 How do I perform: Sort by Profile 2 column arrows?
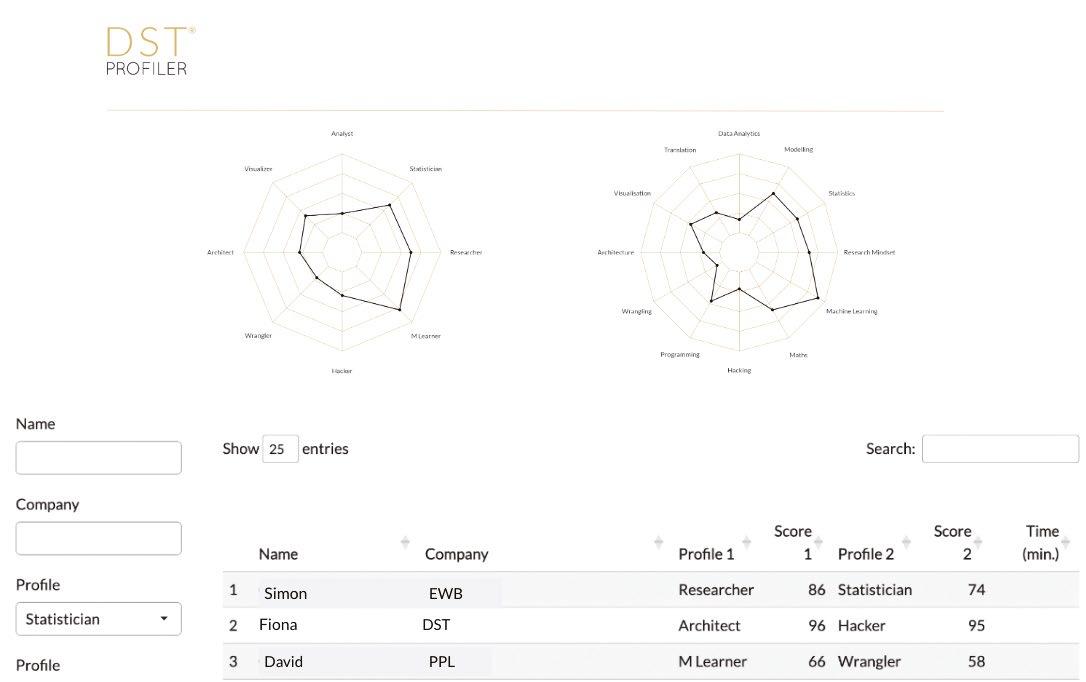[x=906, y=542]
